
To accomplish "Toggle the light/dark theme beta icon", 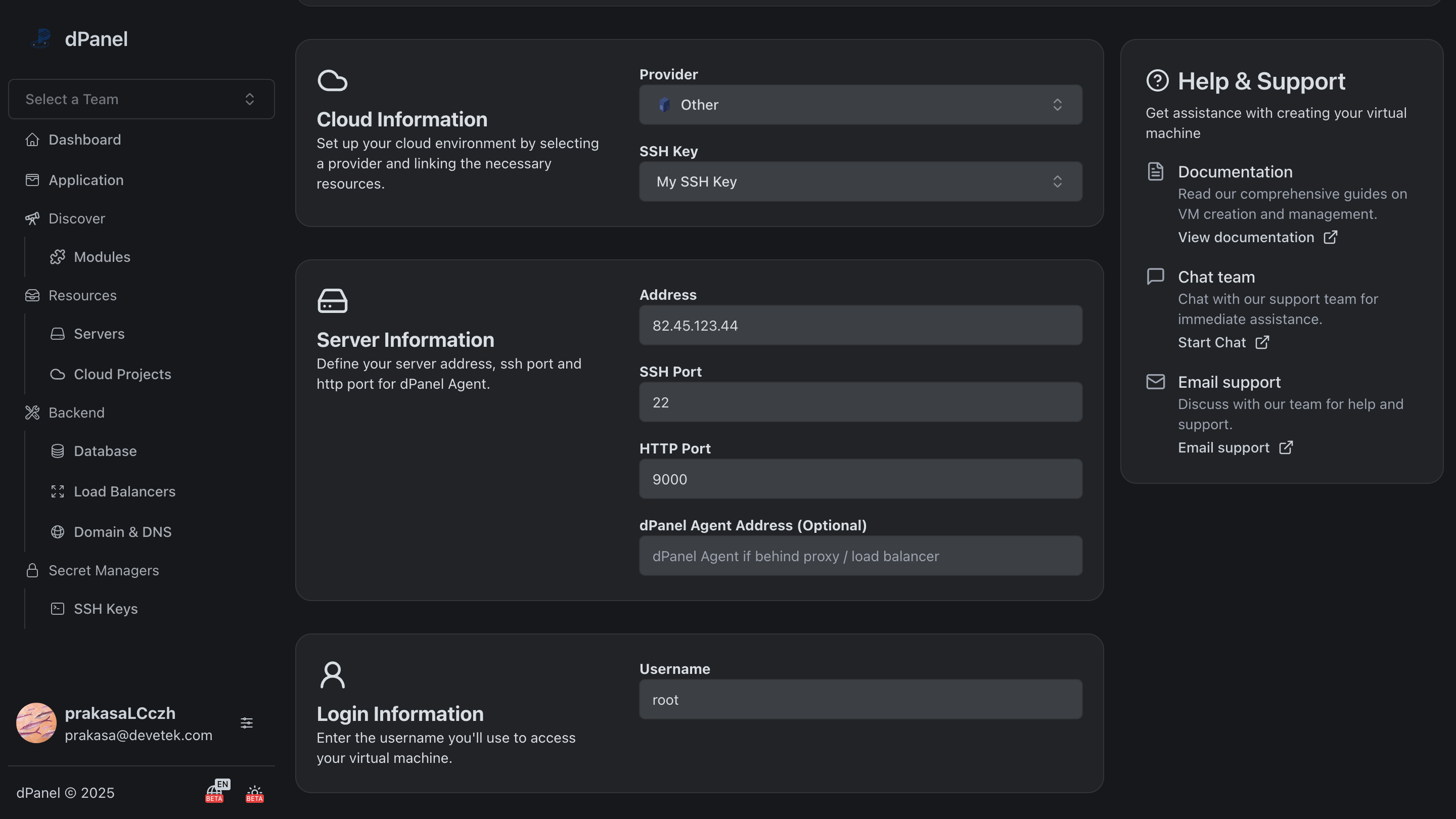I will [x=254, y=793].
